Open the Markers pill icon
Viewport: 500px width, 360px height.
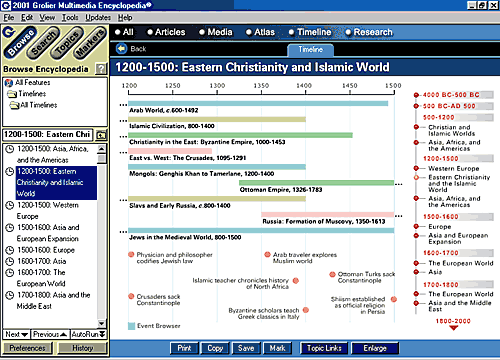click(x=90, y=42)
